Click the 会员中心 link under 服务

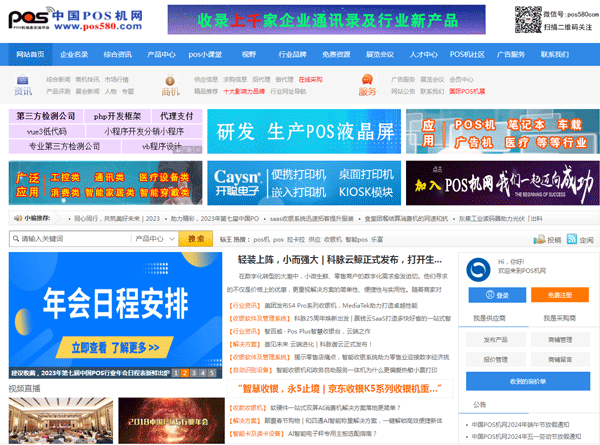[461, 80]
